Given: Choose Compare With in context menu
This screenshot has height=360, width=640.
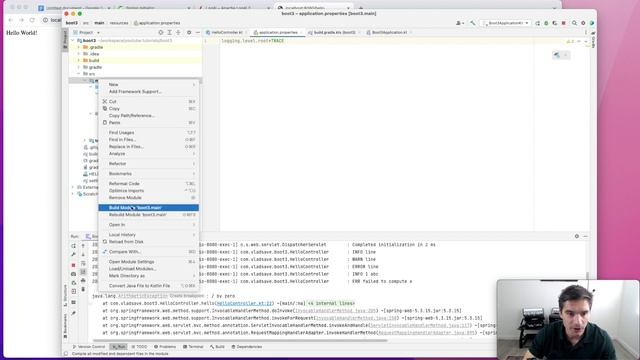Looking at the screenshot, I should [149, 252].
